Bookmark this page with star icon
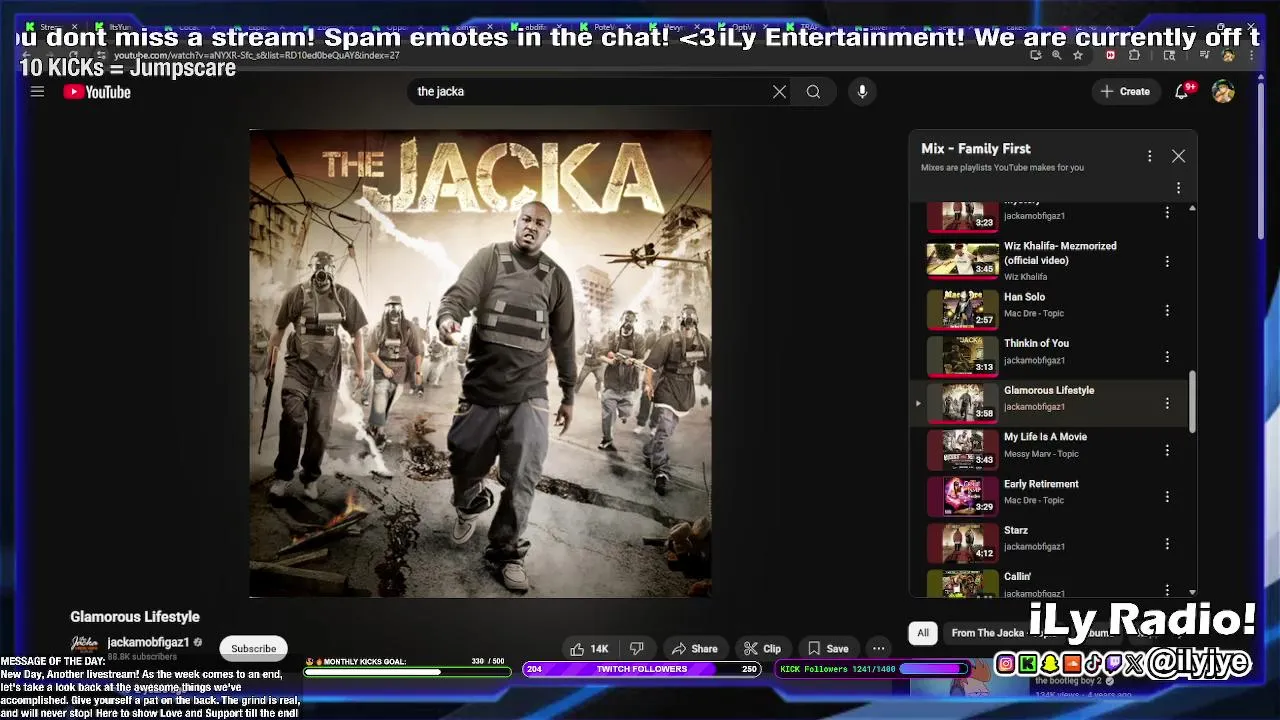The width and height of the screenshot is (1280, 720). coord(1077,55)
